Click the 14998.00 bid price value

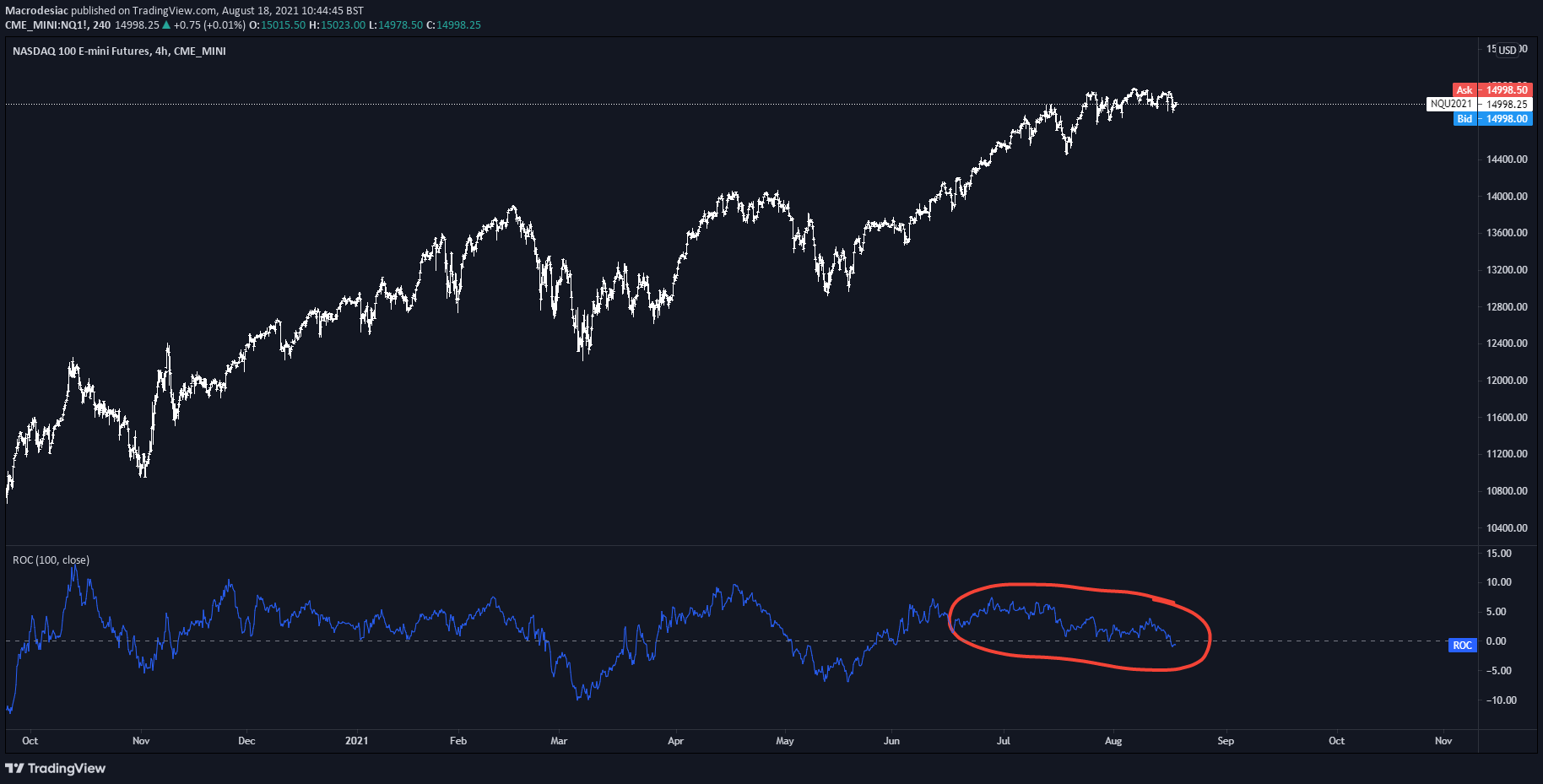[x=1506, y=119]
